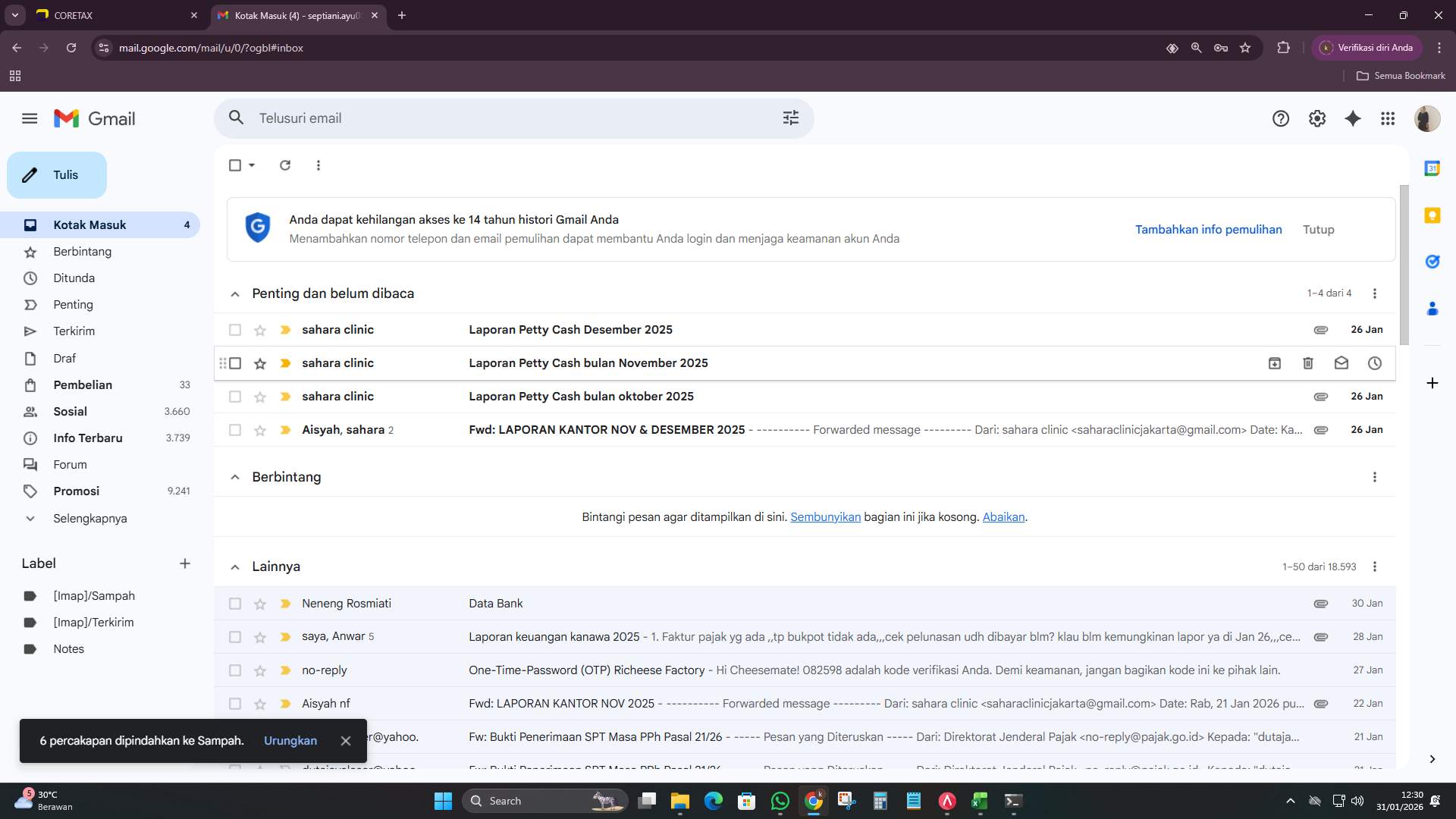Select the no-reply OTP email checkbox
Viewport: 1456px width, 819px height.
[235, 670]
